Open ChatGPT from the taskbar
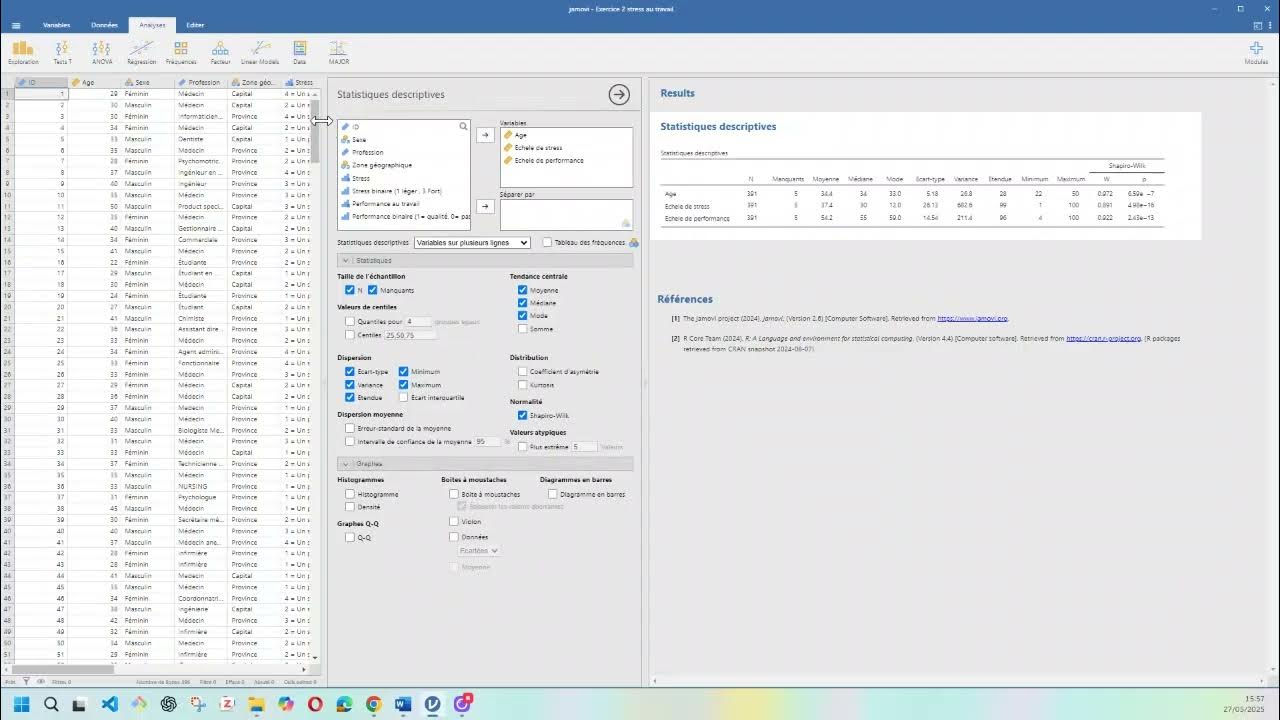Image resolution: width=1280 pixels, height=720 pixels. point(169,704)
